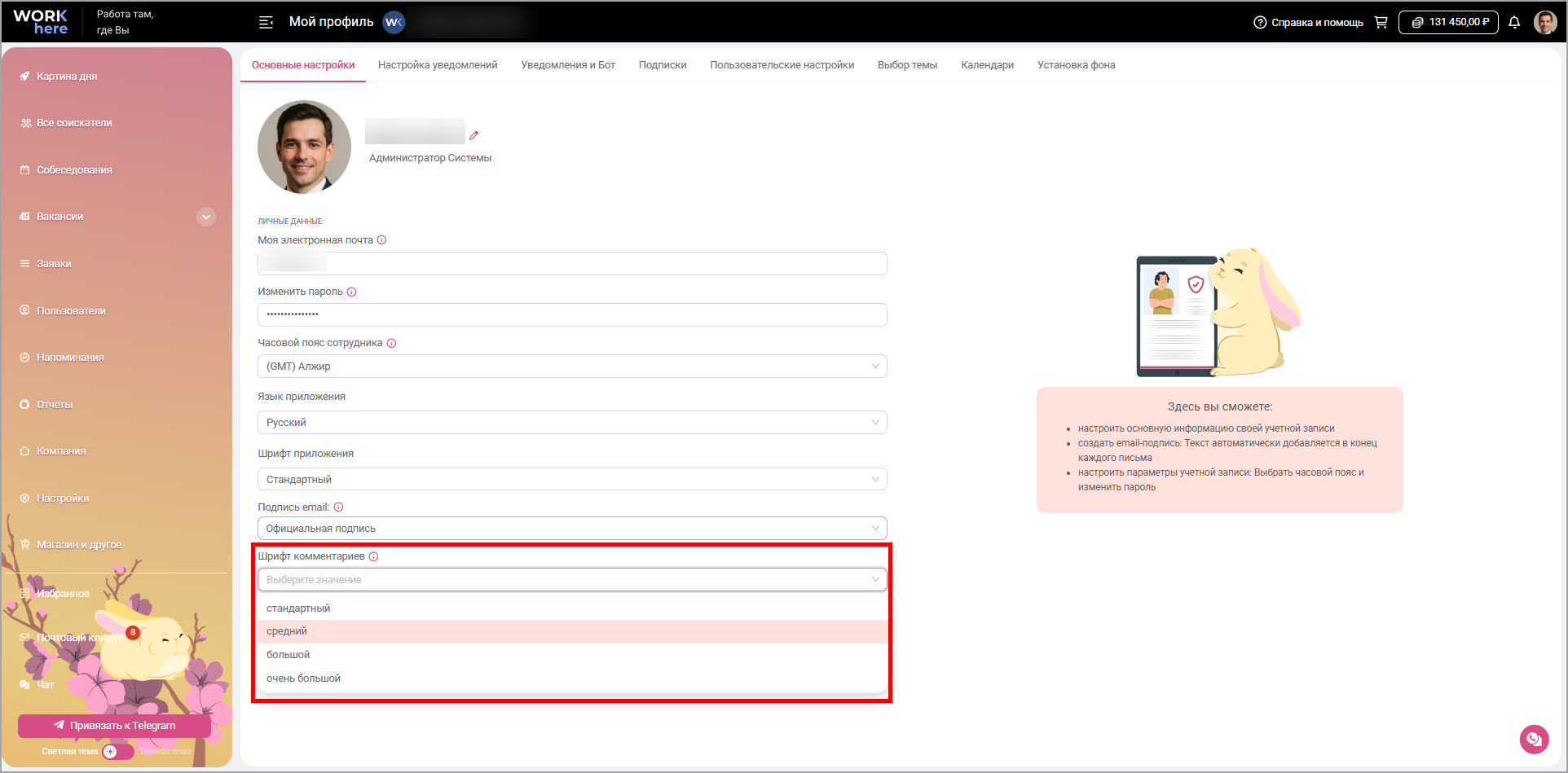Screen dimensions: 1568x773
Task: Choose стандартный in the font list
Action: [x=572, y=608]
